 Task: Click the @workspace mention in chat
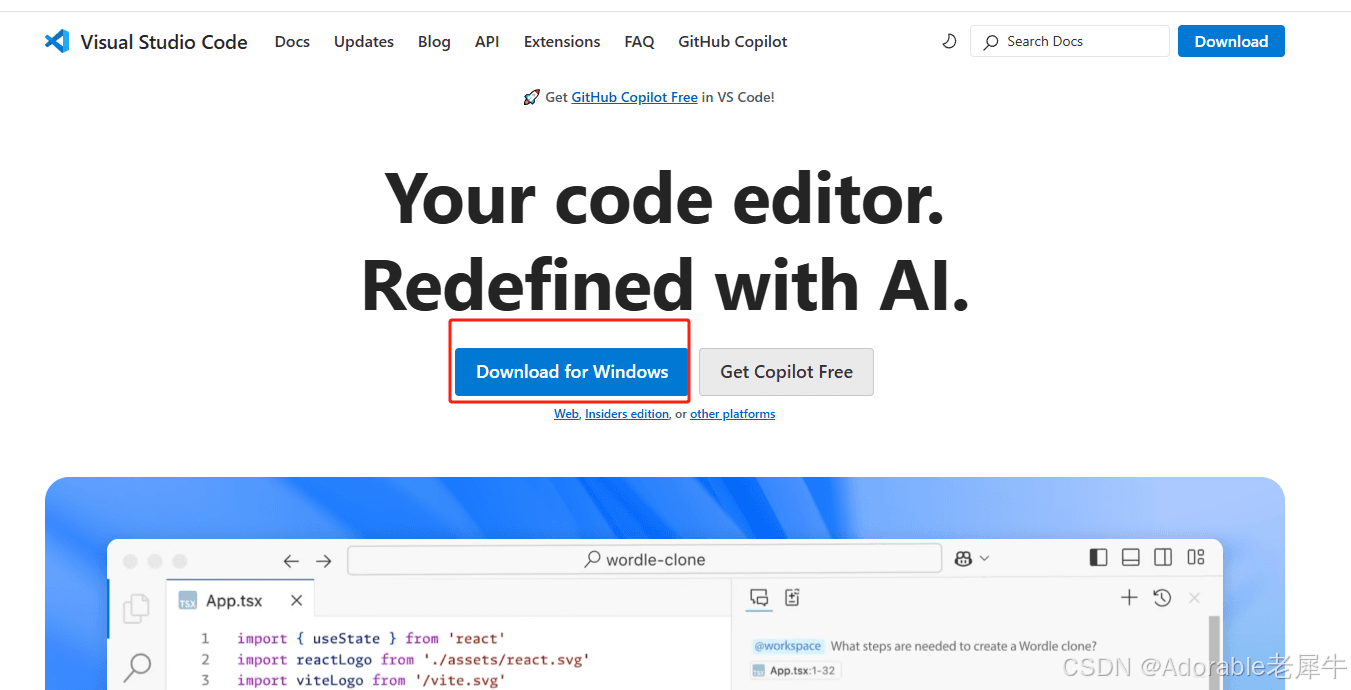pyautogui.click(x=788, y=646)
